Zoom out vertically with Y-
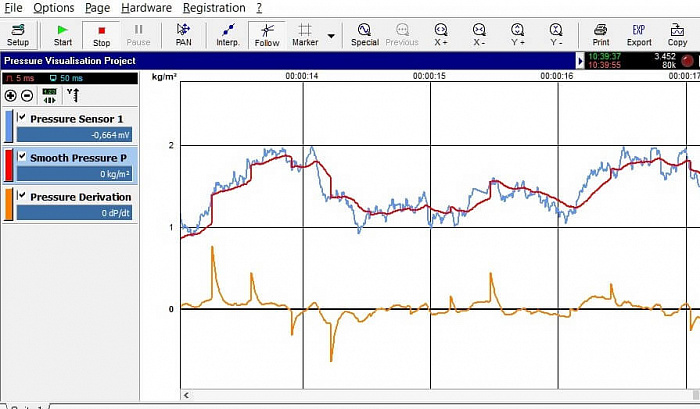 click(556, 35)
